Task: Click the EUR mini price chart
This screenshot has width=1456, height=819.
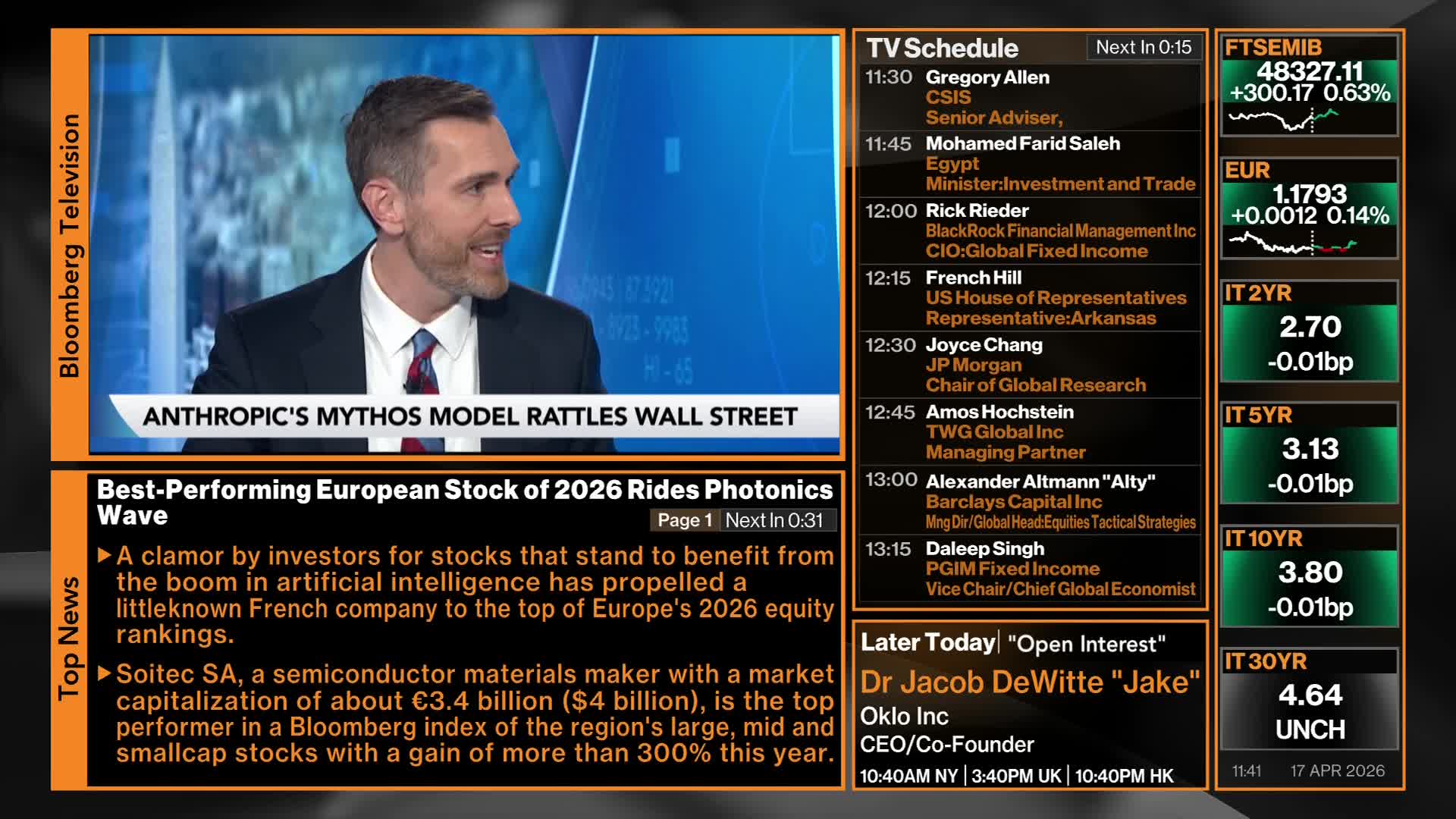Action: click(1292, 244)
